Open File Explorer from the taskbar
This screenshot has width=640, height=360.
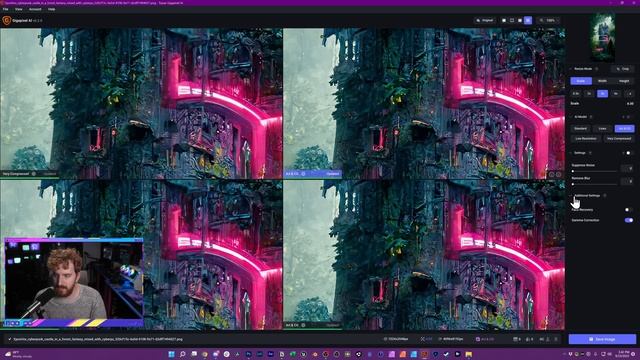point(468,354)
